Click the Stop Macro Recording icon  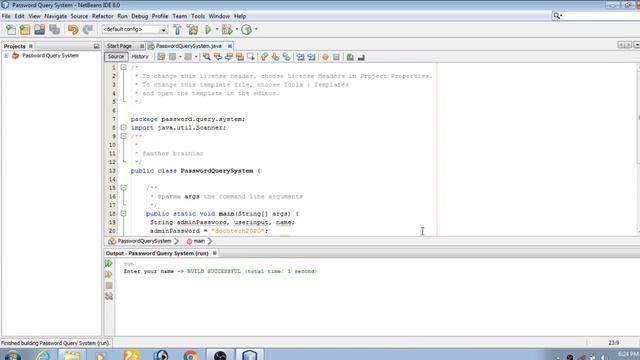pyautogui.click(x=336, y=57)
